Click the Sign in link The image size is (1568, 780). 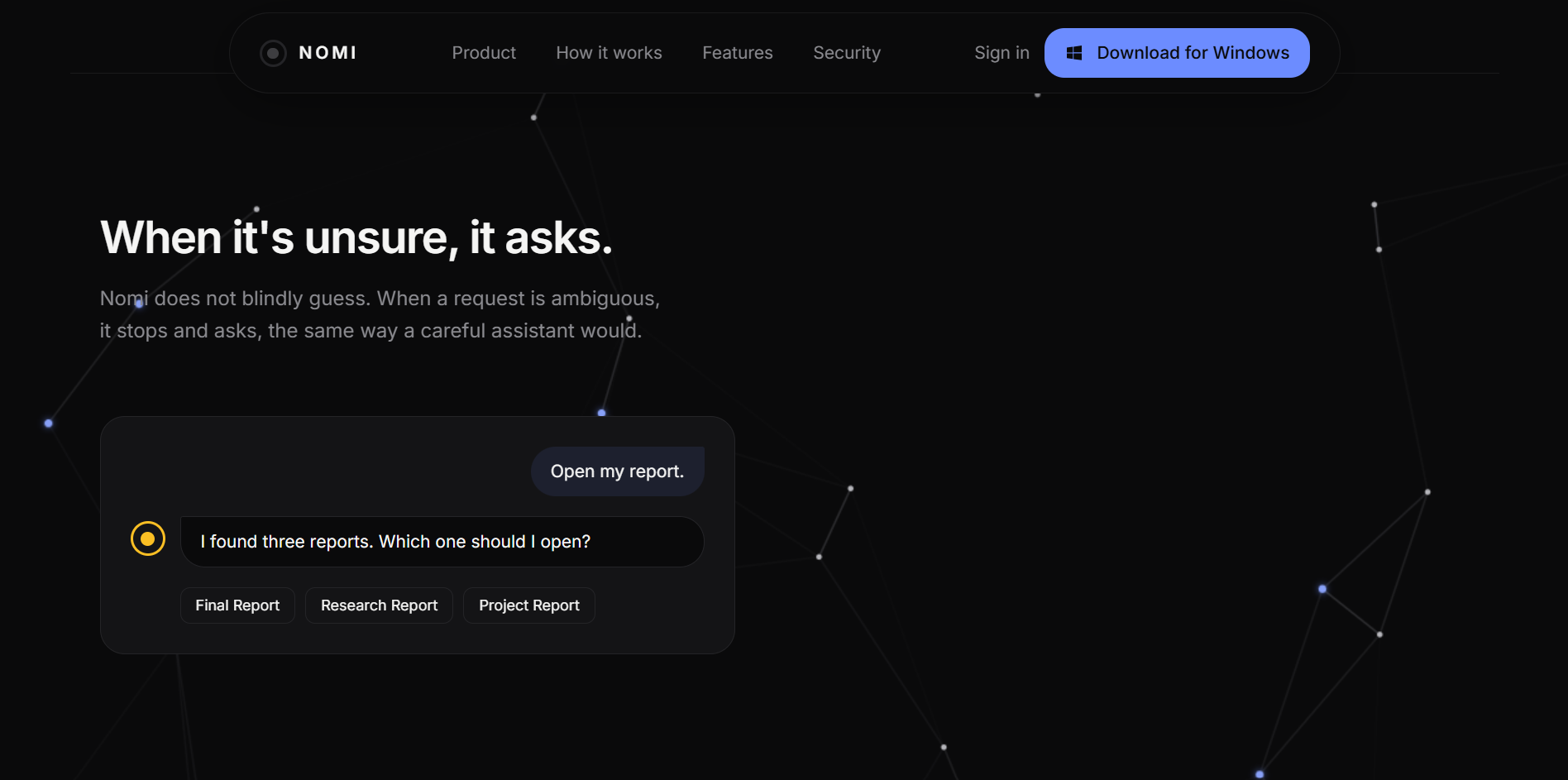pos(1002,53)
